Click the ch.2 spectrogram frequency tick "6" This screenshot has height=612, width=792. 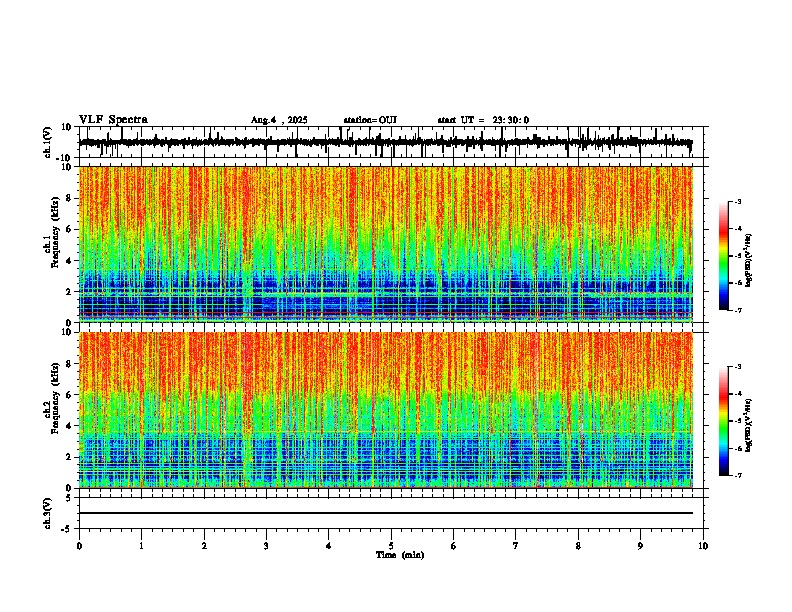pyautogui.click(x=69, y=395)
